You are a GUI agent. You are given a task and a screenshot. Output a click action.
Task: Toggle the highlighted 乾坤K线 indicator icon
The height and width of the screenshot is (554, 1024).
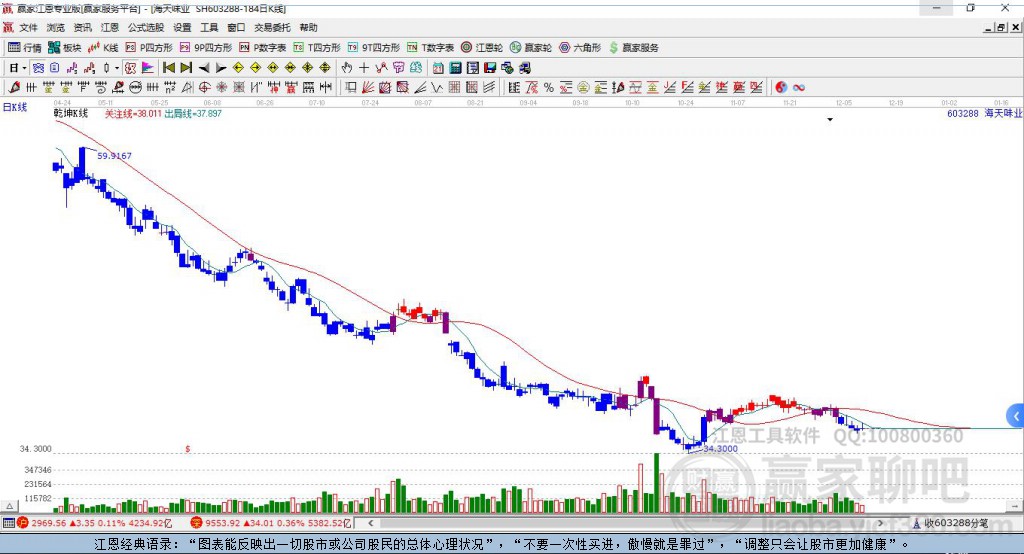(x=131, y=68)
